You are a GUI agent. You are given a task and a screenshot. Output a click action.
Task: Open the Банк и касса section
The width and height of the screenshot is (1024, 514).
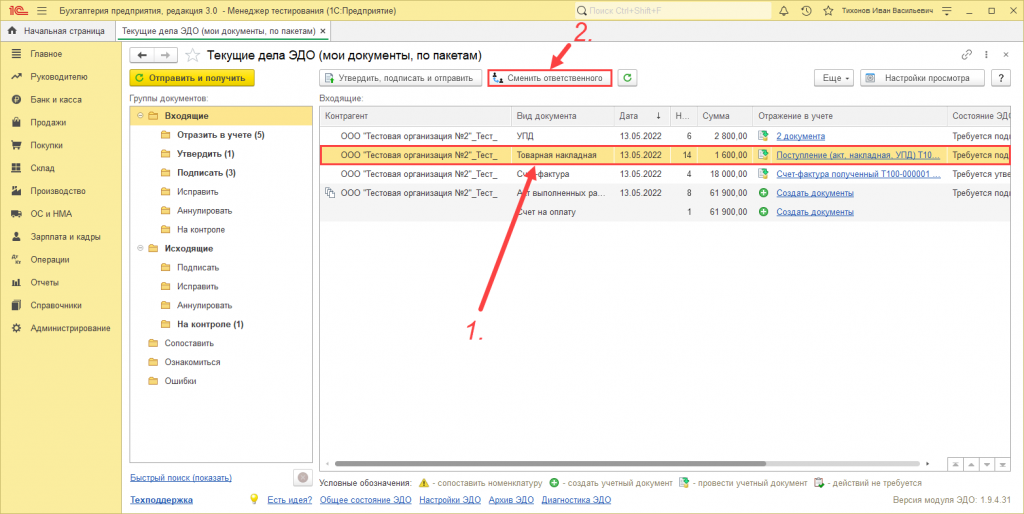[56, 99]
